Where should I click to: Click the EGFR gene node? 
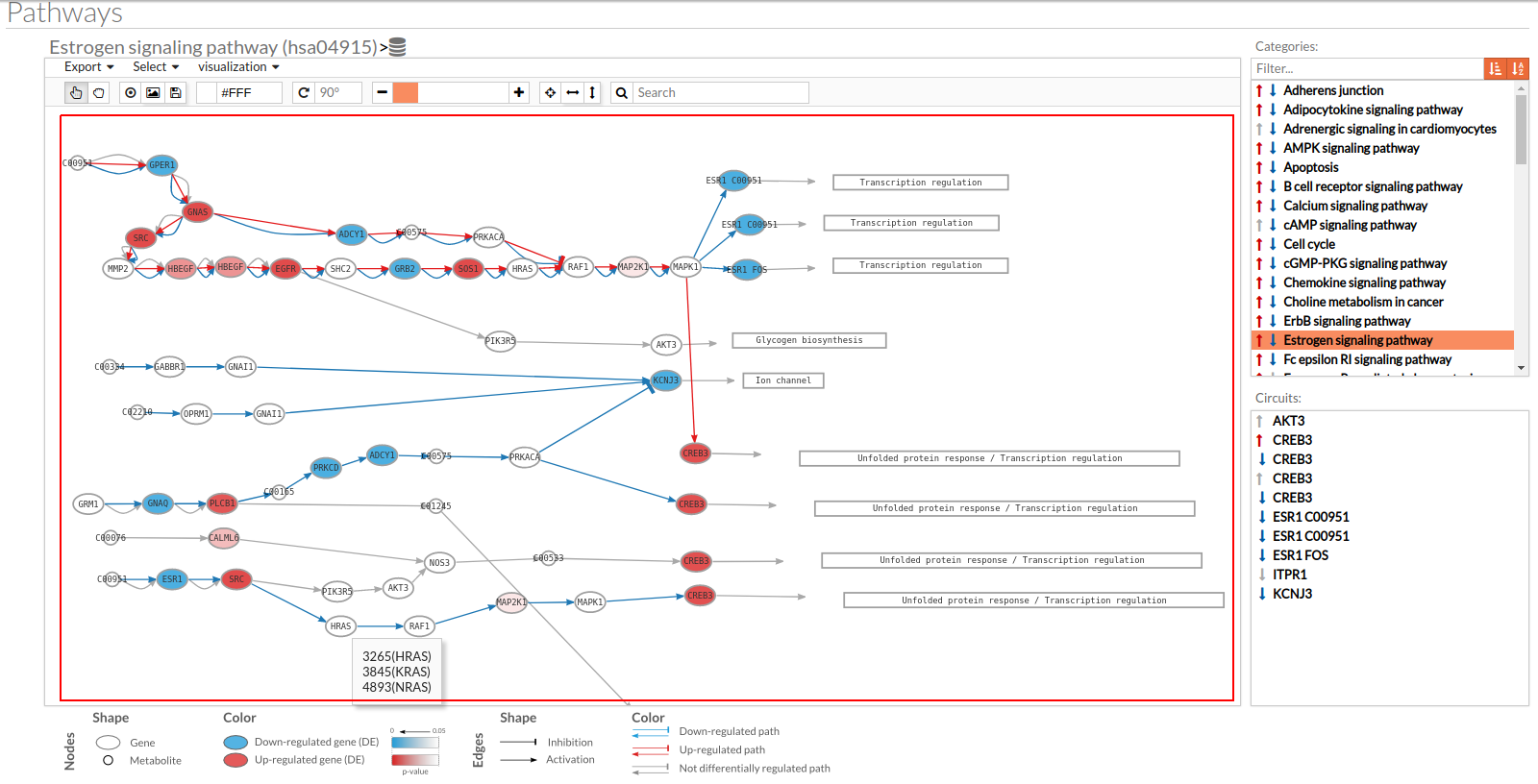(x=285, y=269)
